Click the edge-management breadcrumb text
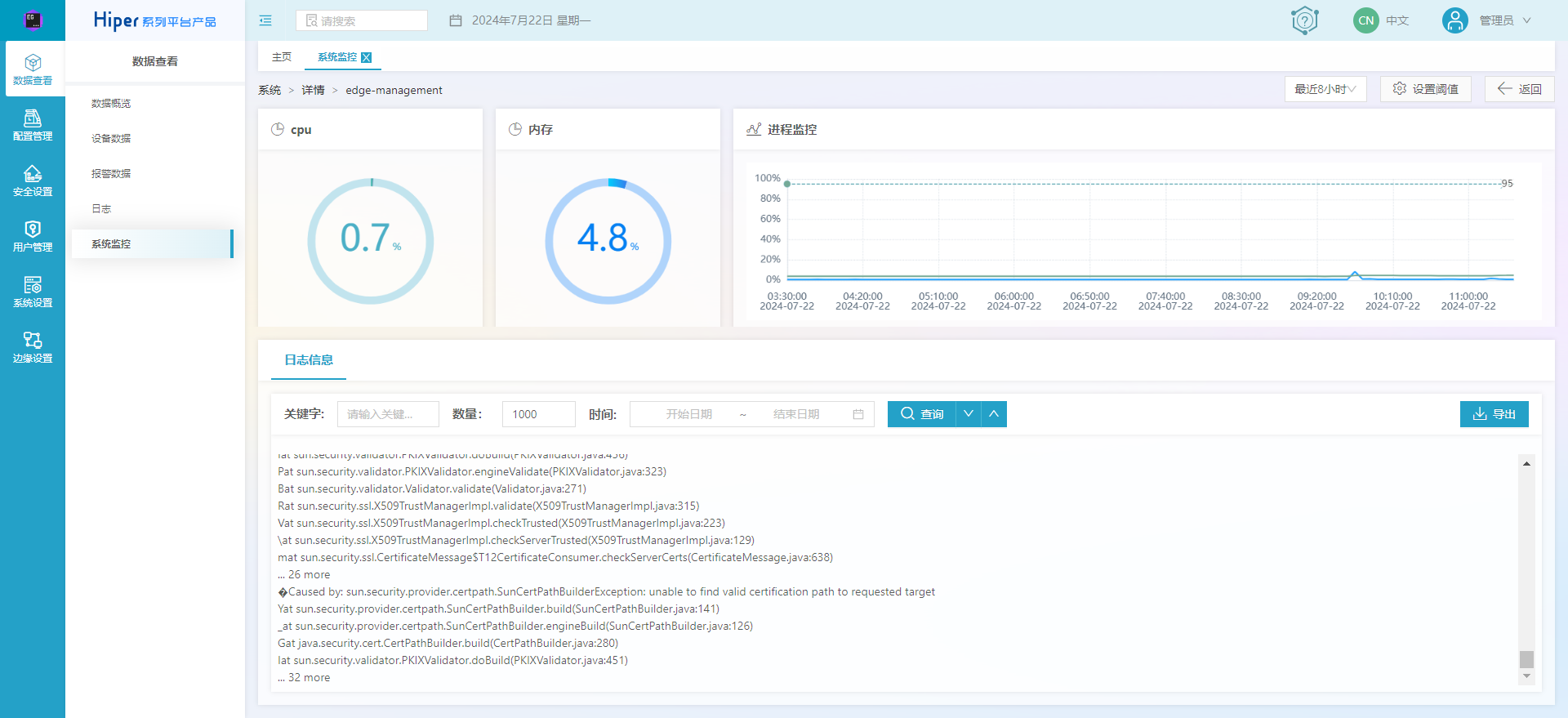Screen dimensions: 1568x718 click(394, 90)
